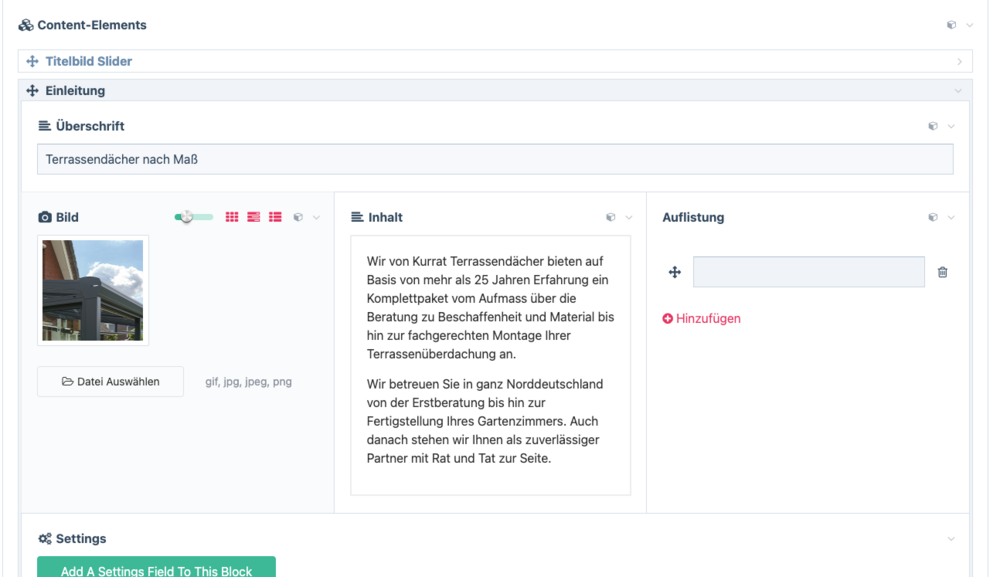Click the Überschrift text field
This screenshot has height=577, width=1000.
click(495, 159)
